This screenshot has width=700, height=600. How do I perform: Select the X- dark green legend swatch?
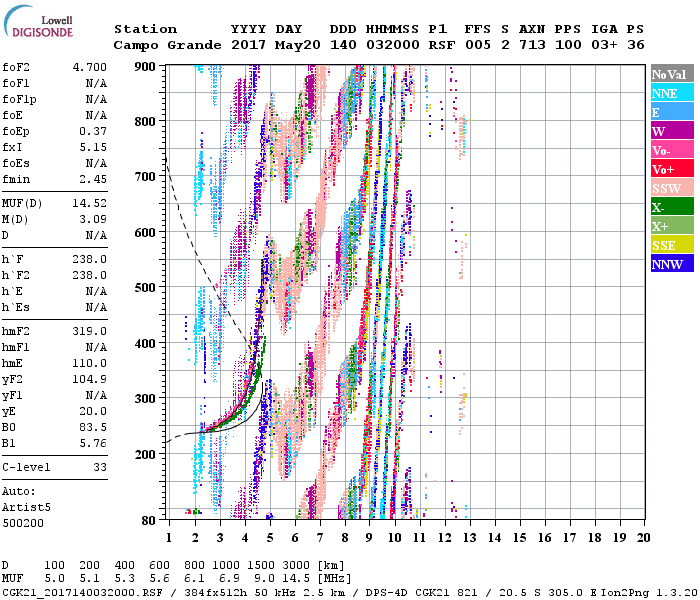click(672, 207)
